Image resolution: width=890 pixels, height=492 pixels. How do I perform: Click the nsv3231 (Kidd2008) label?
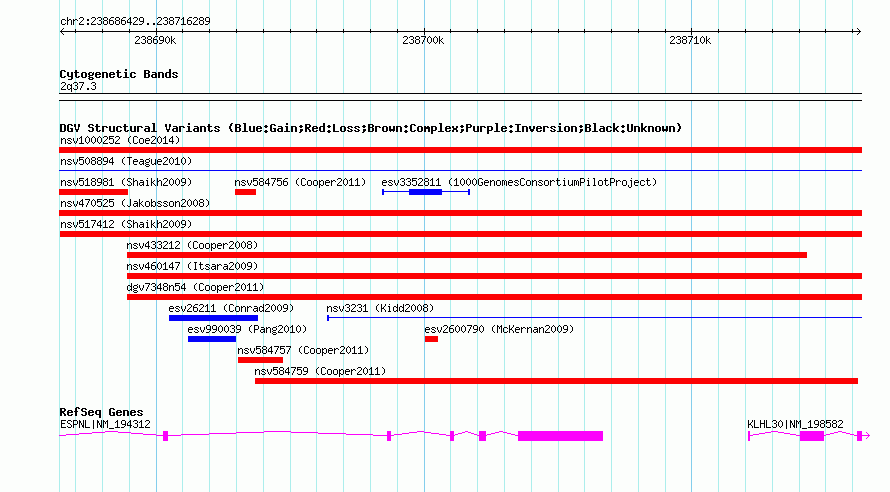(380, 308)
